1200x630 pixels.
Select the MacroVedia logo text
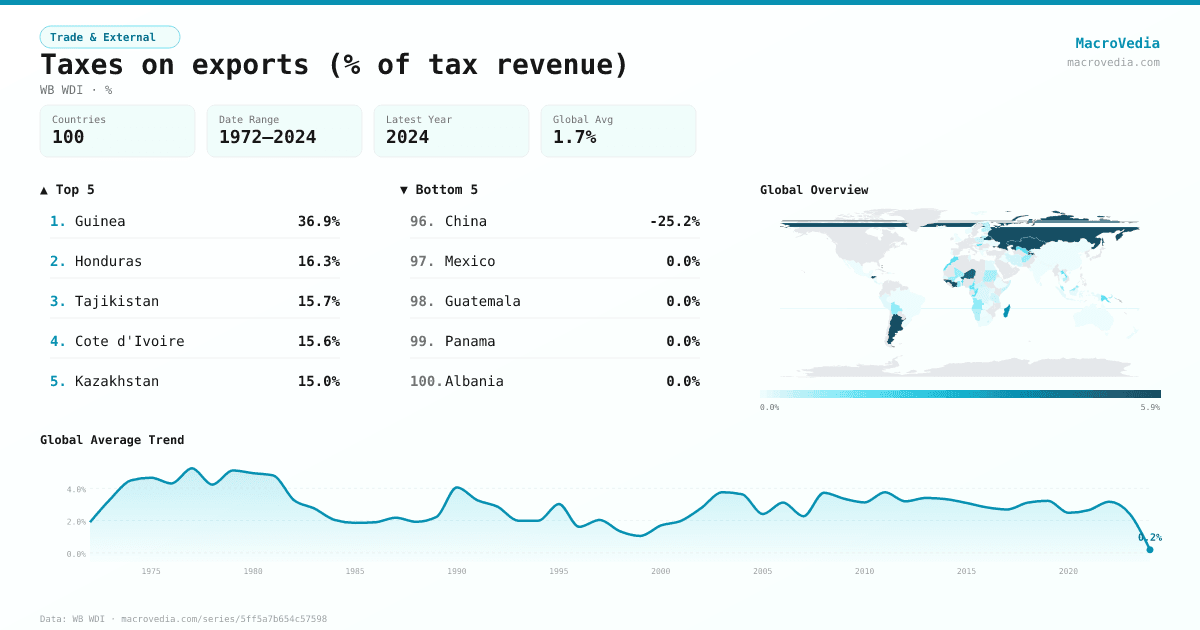coord(1117,43)
